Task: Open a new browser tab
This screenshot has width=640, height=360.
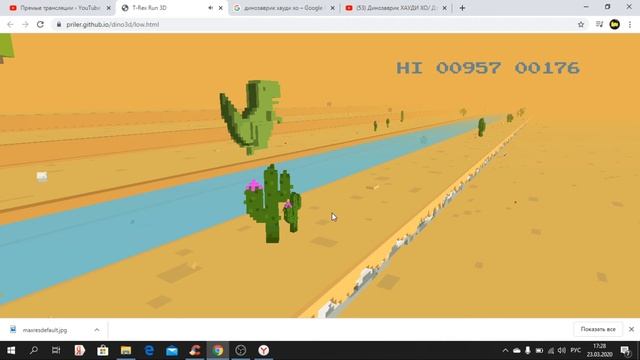Action: 462,8
